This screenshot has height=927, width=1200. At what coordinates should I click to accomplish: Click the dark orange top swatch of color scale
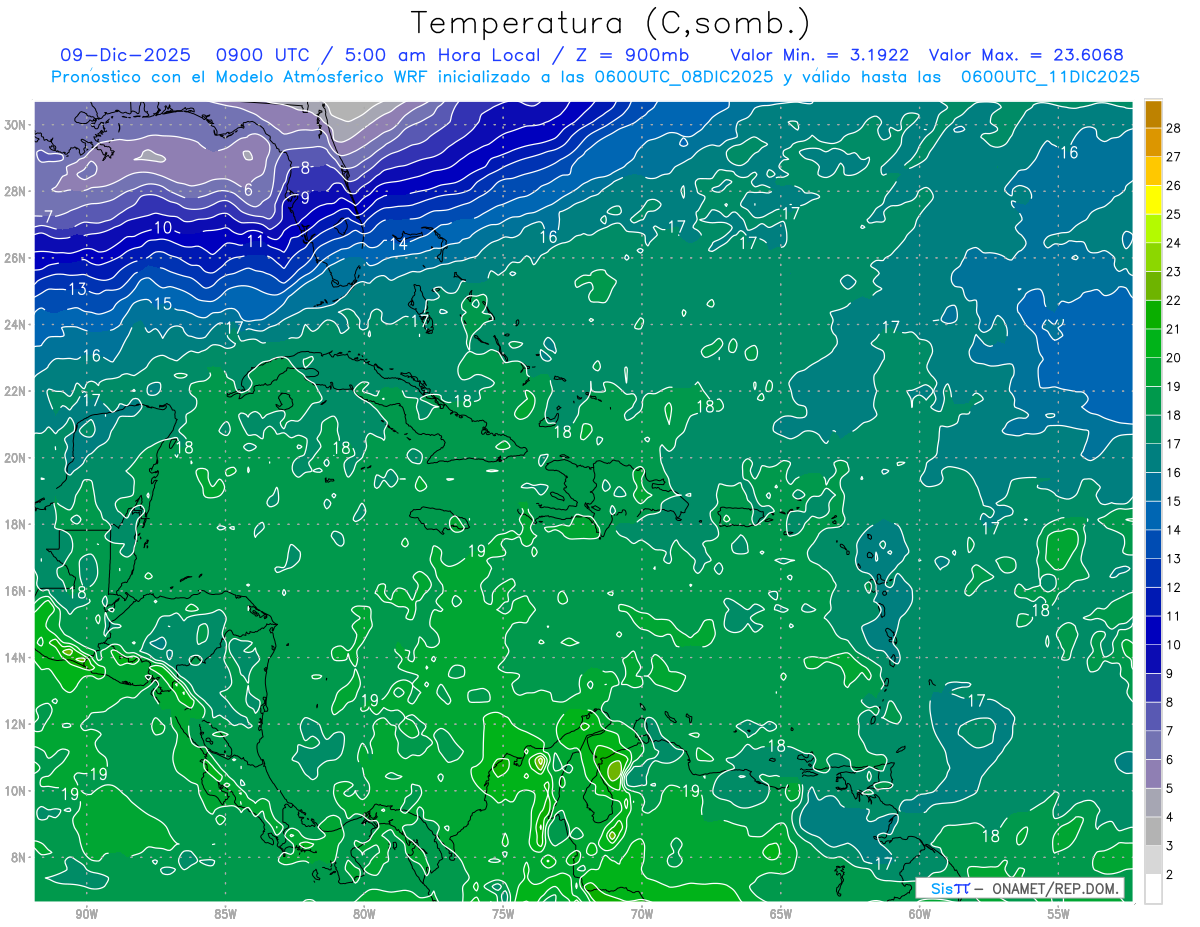pos(1153,115)
